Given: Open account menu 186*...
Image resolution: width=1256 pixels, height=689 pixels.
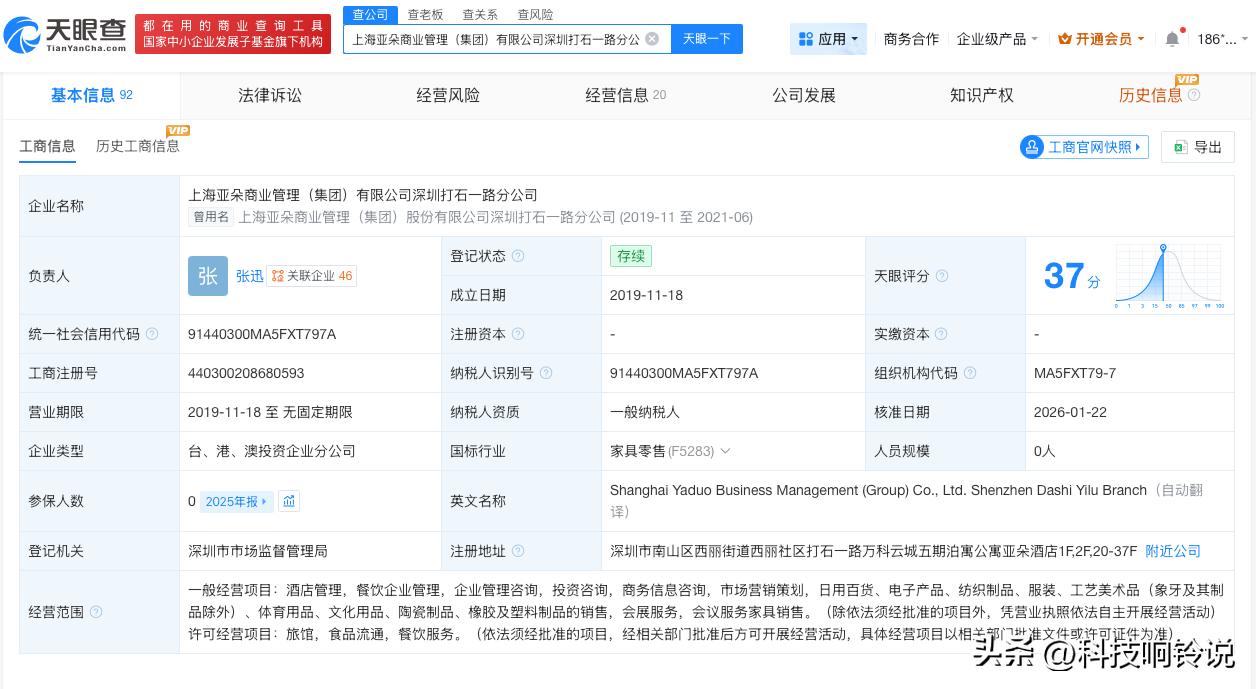Looking at the screenshot, I should [1222, 39].
